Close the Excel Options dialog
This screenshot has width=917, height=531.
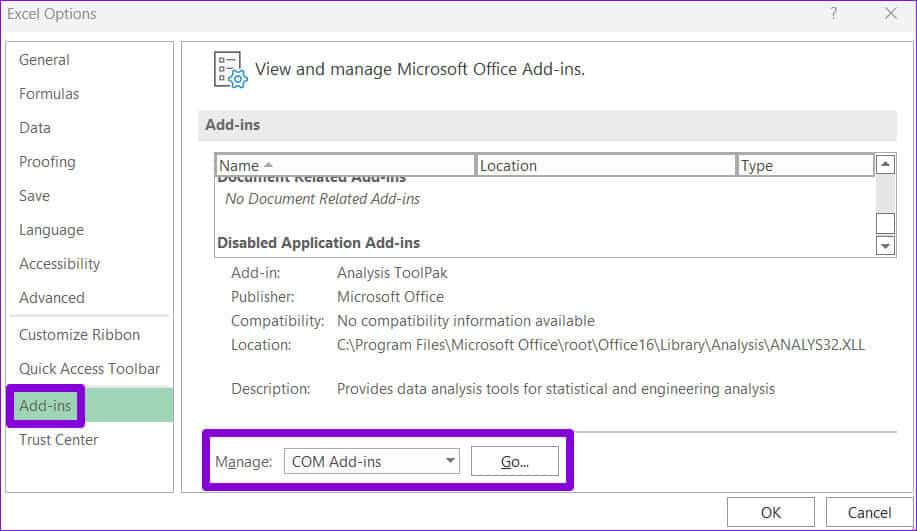[891, 13]
